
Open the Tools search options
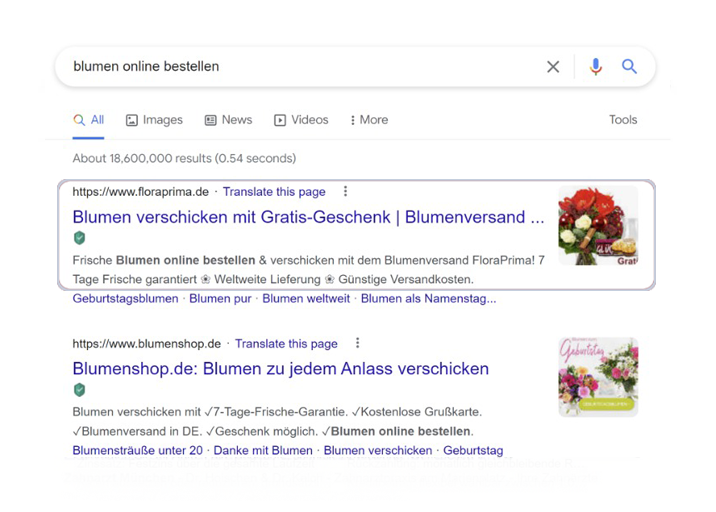622,120
